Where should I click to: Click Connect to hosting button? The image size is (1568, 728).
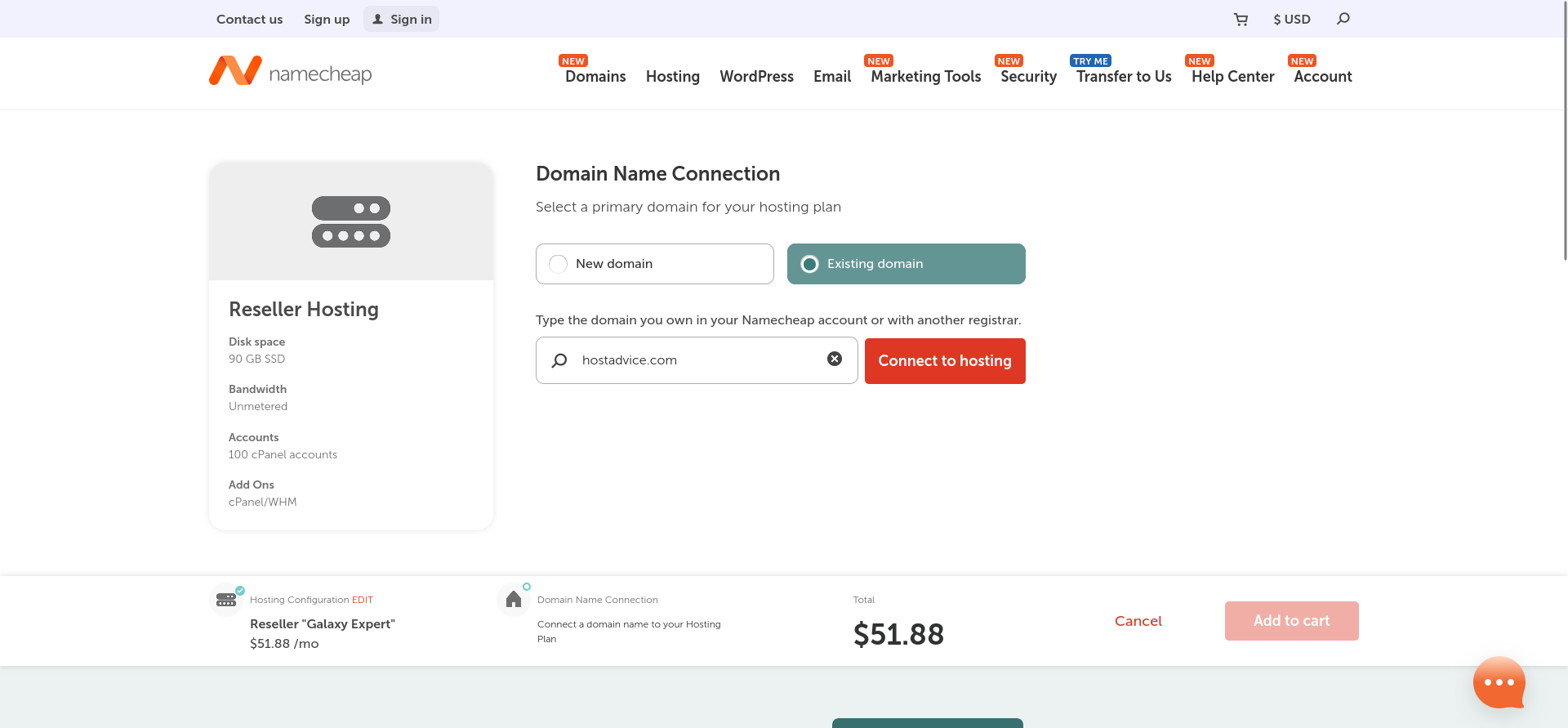[945, 361]
